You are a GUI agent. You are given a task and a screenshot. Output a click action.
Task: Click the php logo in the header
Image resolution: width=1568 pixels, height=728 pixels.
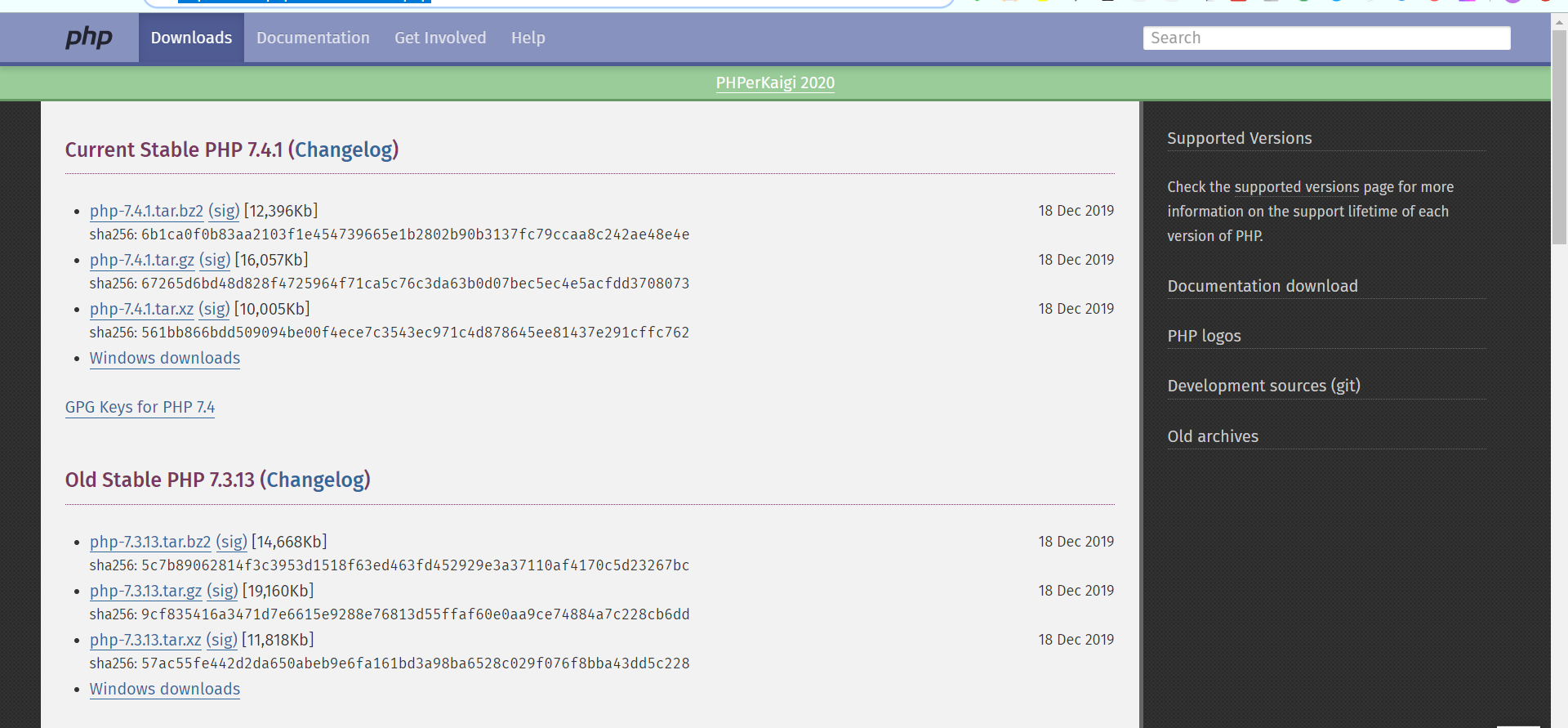click(x=89, y=38)
